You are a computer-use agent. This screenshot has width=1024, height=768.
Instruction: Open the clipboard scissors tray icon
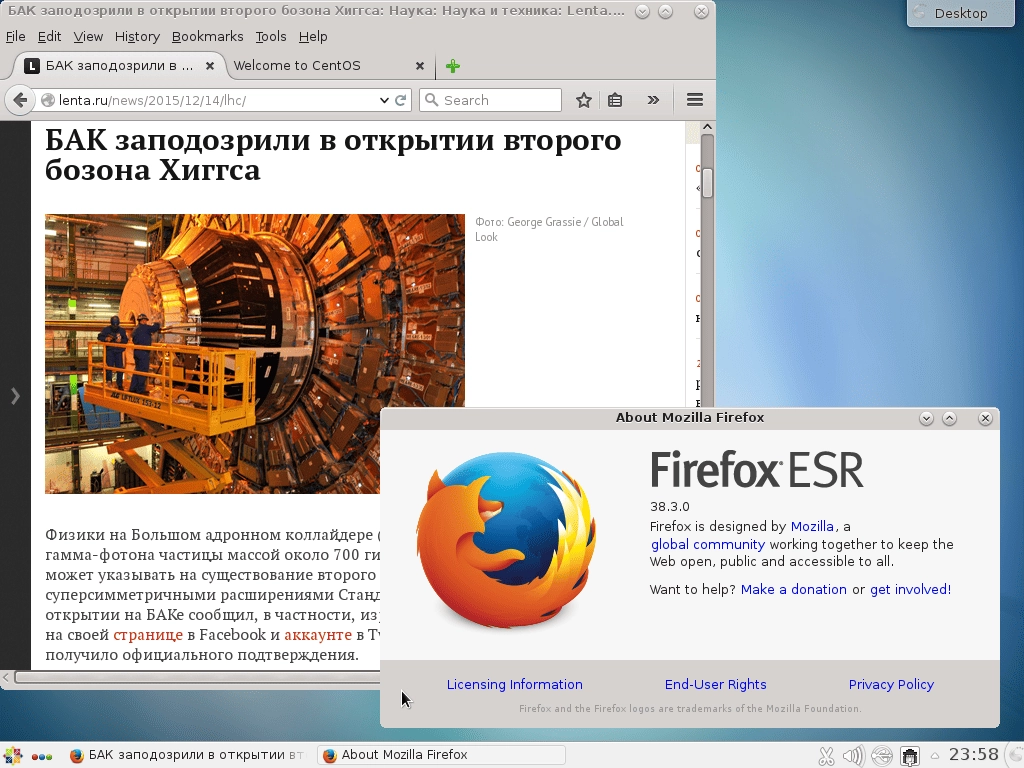826,756
